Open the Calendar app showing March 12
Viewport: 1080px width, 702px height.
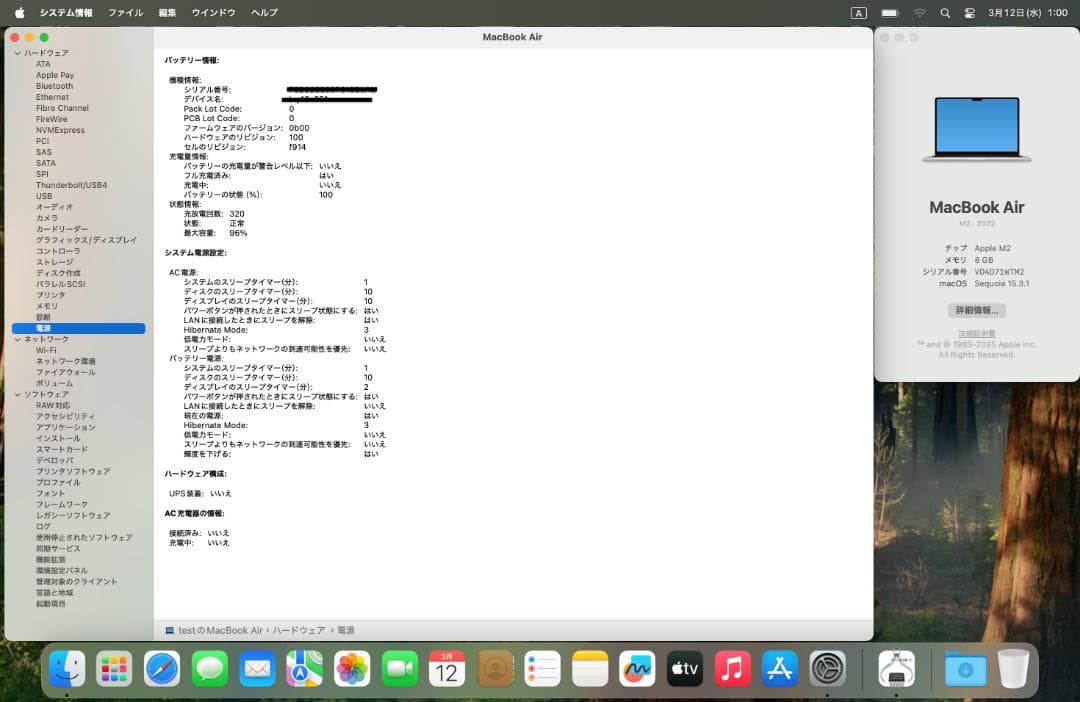pyautogui.click(x=446, y=669)
